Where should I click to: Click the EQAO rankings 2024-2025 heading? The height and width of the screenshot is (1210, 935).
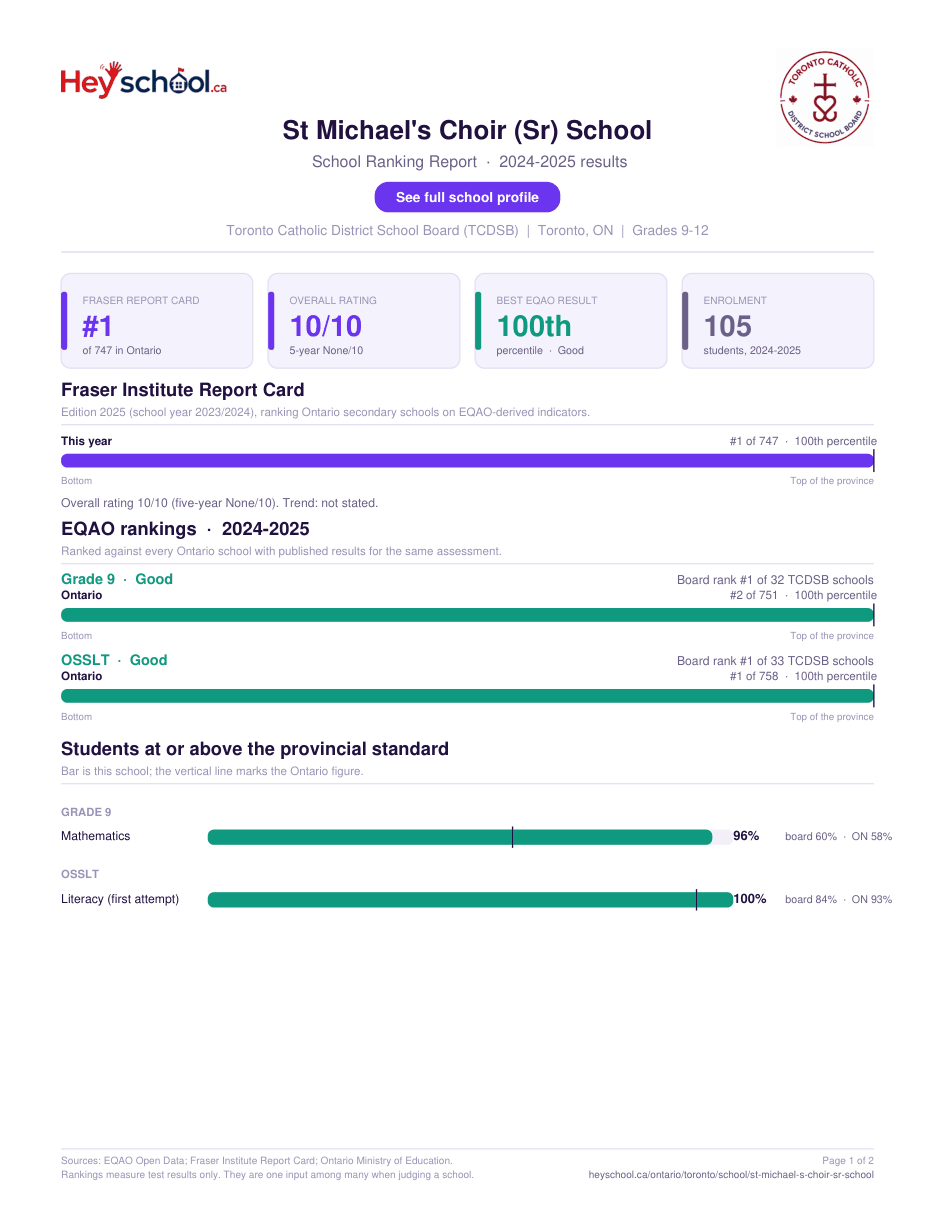click(x=185, y=529)
